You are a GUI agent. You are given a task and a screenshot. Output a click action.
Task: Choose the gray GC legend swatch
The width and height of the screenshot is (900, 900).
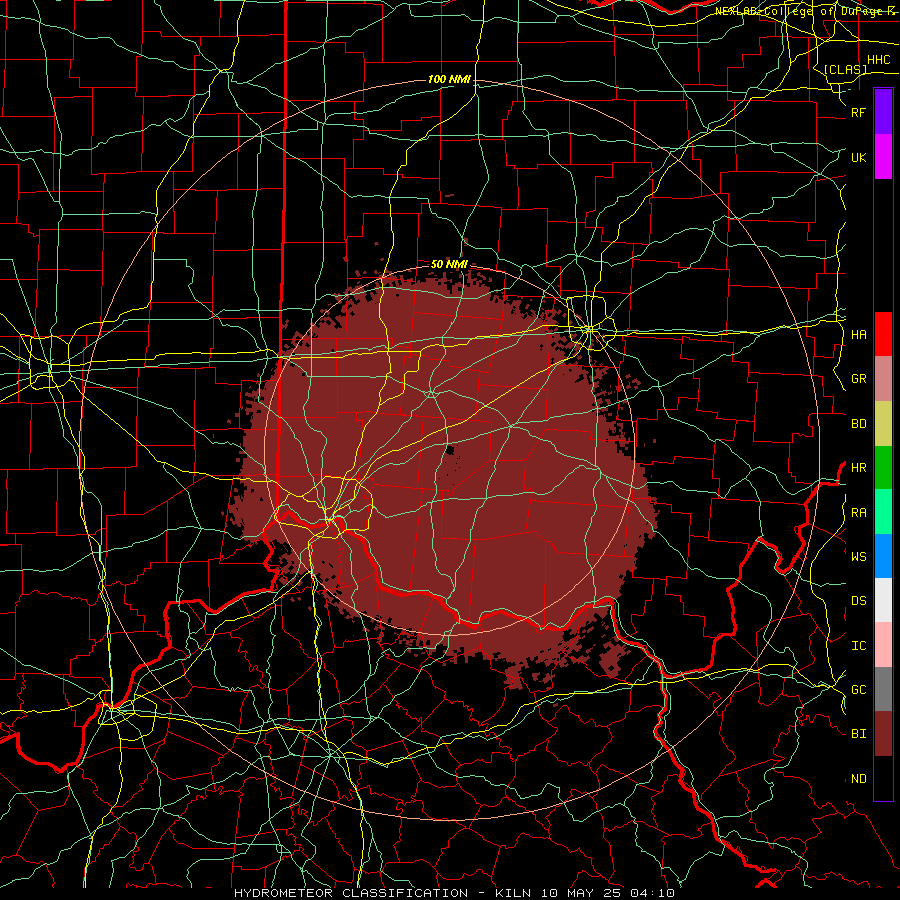(883, 689)
